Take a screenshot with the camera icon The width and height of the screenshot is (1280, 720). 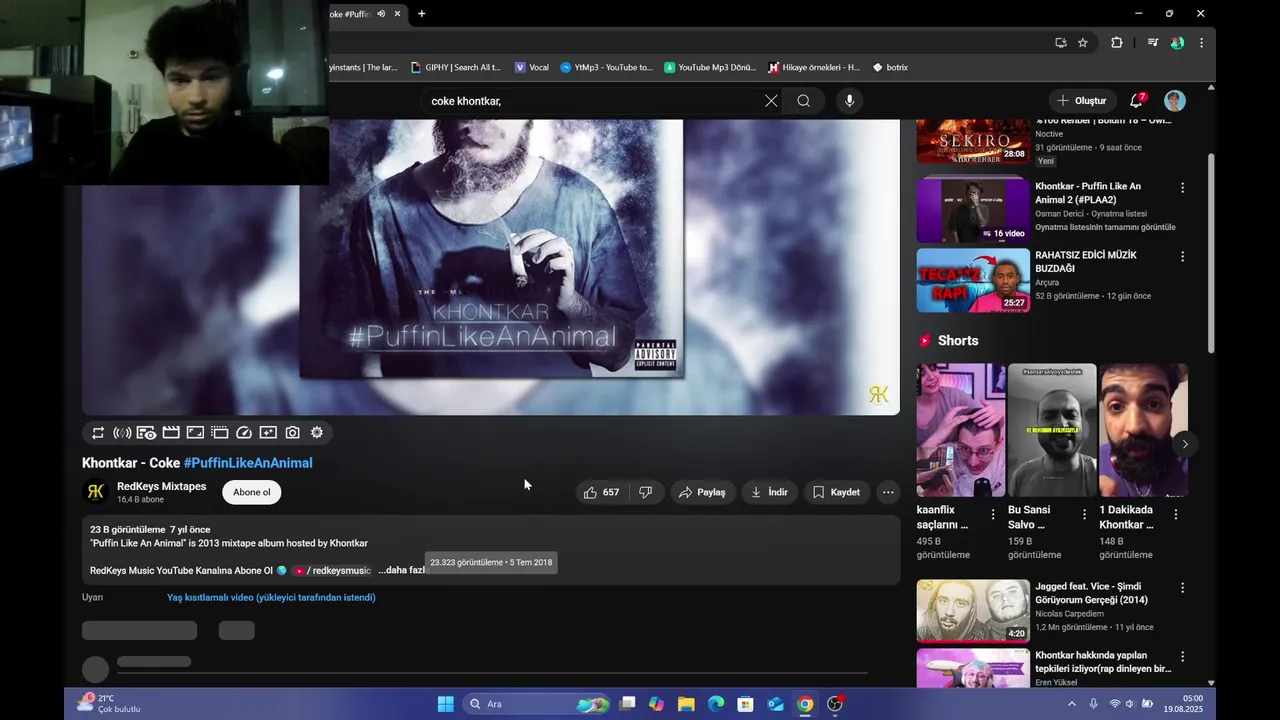[292, 433]
